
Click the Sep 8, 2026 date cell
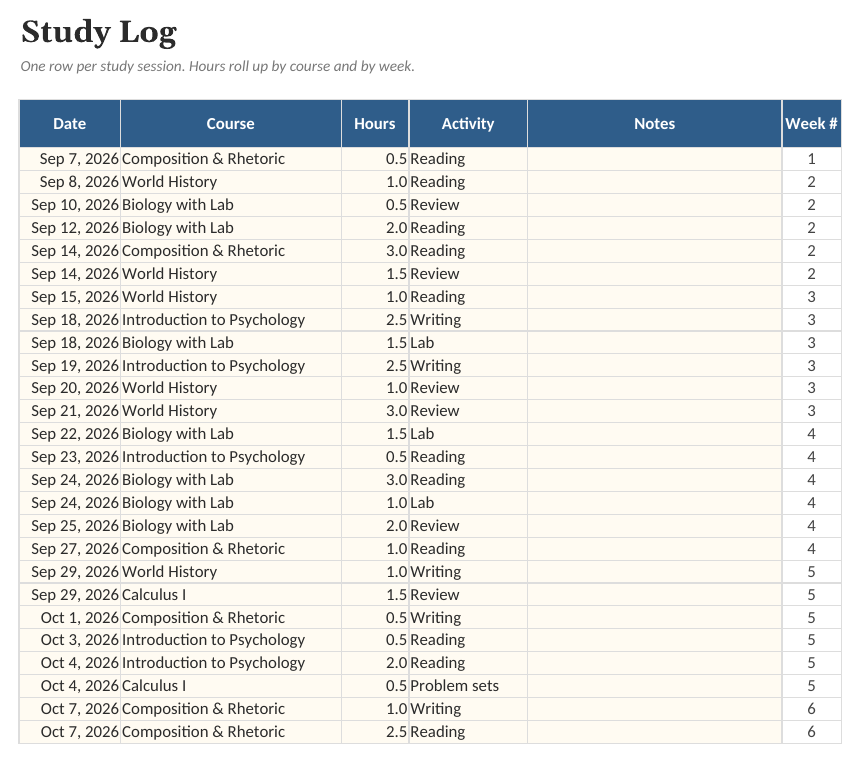(70, 182)
